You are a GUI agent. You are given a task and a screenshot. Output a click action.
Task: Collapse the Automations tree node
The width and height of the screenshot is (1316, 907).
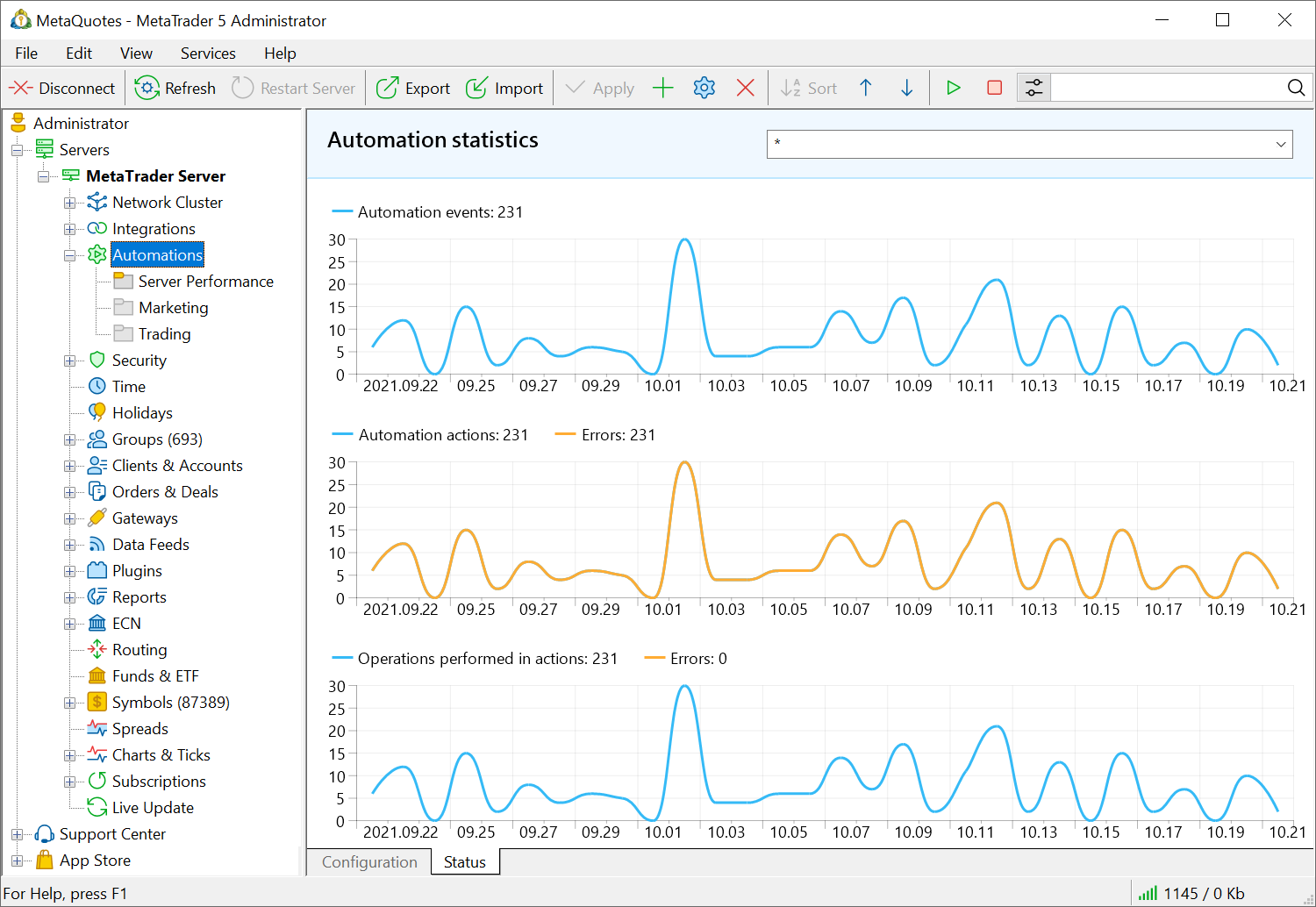[69, 255]
